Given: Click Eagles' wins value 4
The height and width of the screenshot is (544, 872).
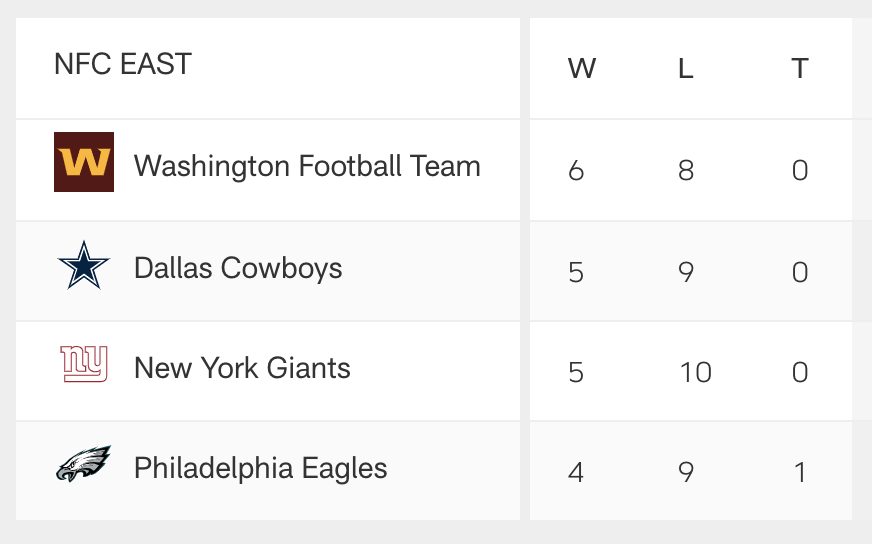Looking at the screenshot, I should point(576,472).
